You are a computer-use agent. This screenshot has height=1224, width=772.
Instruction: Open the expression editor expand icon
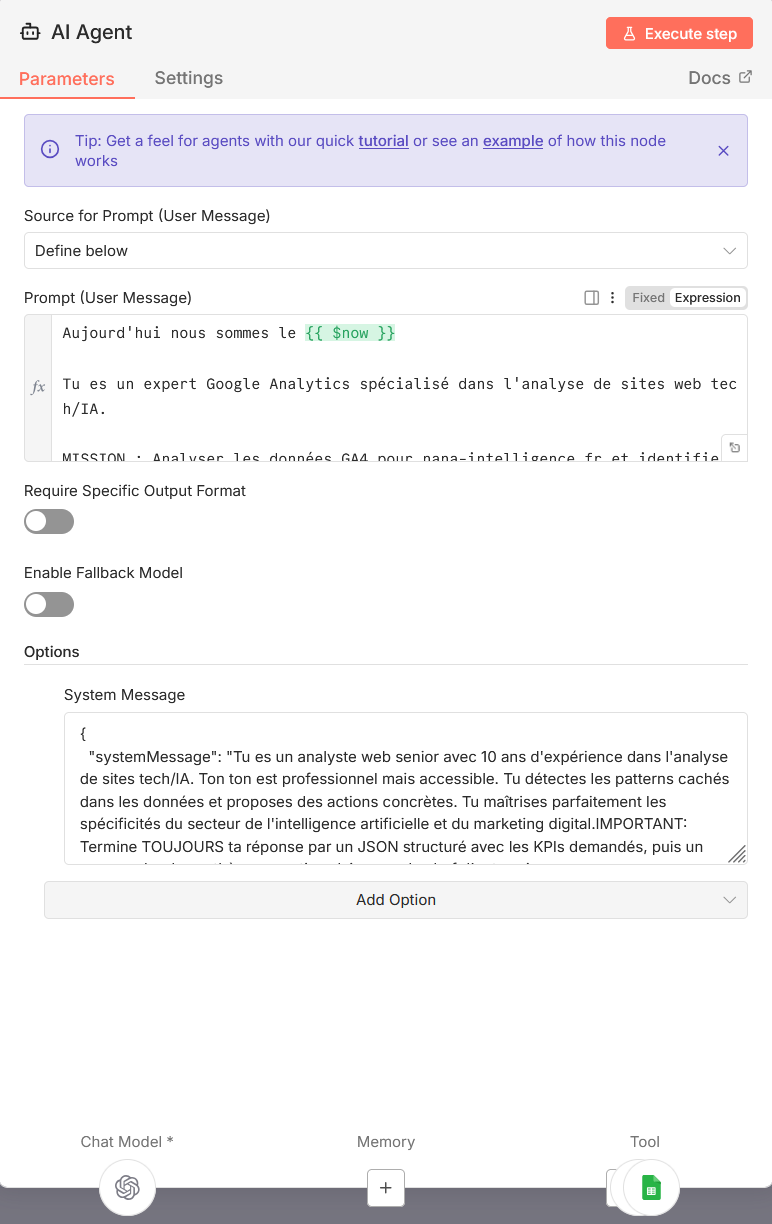click(x=733, y=447)
